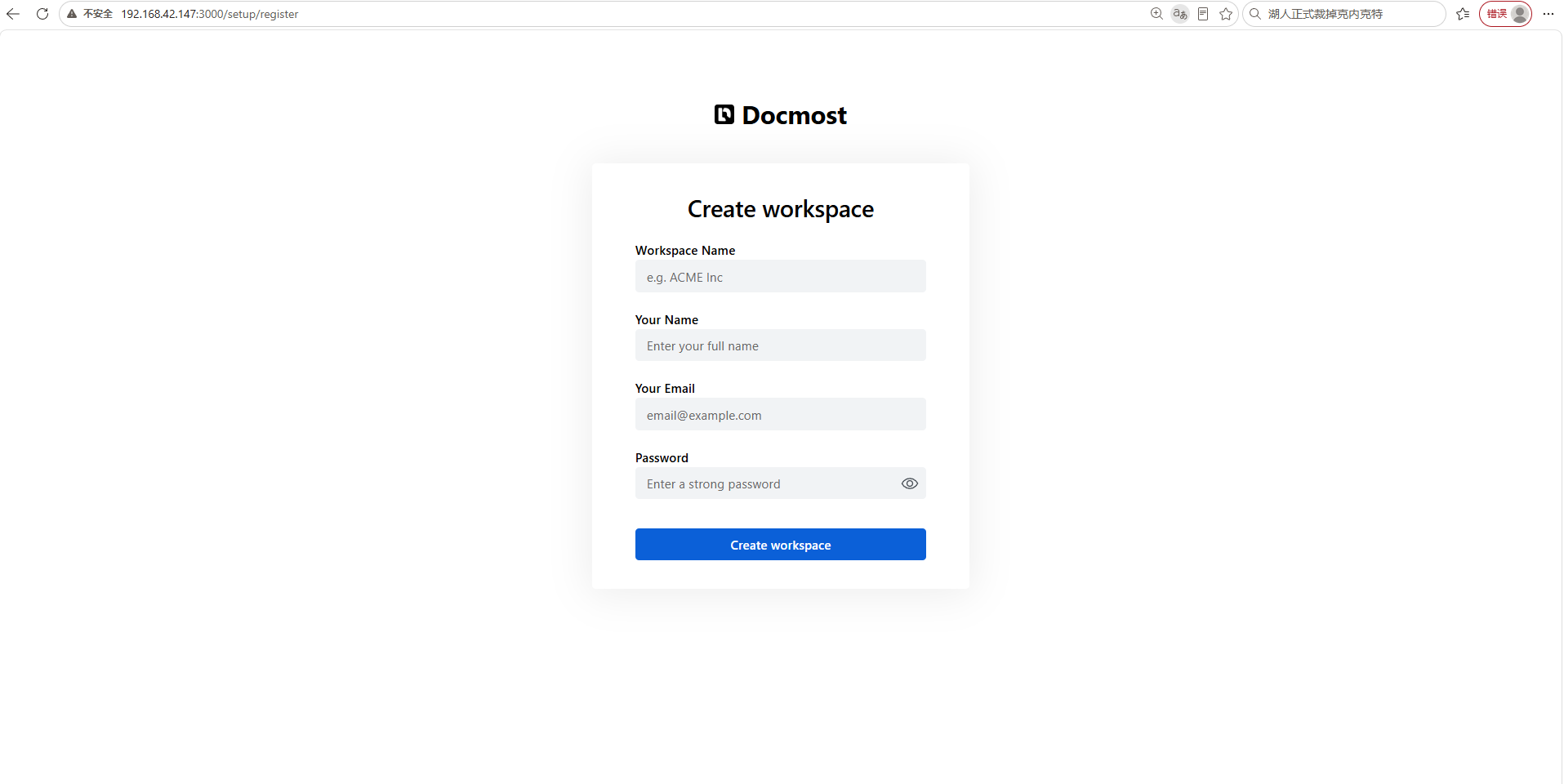Focus the Your Name input field
This screenshot has height=784, width=1564.
pos(781,345)
